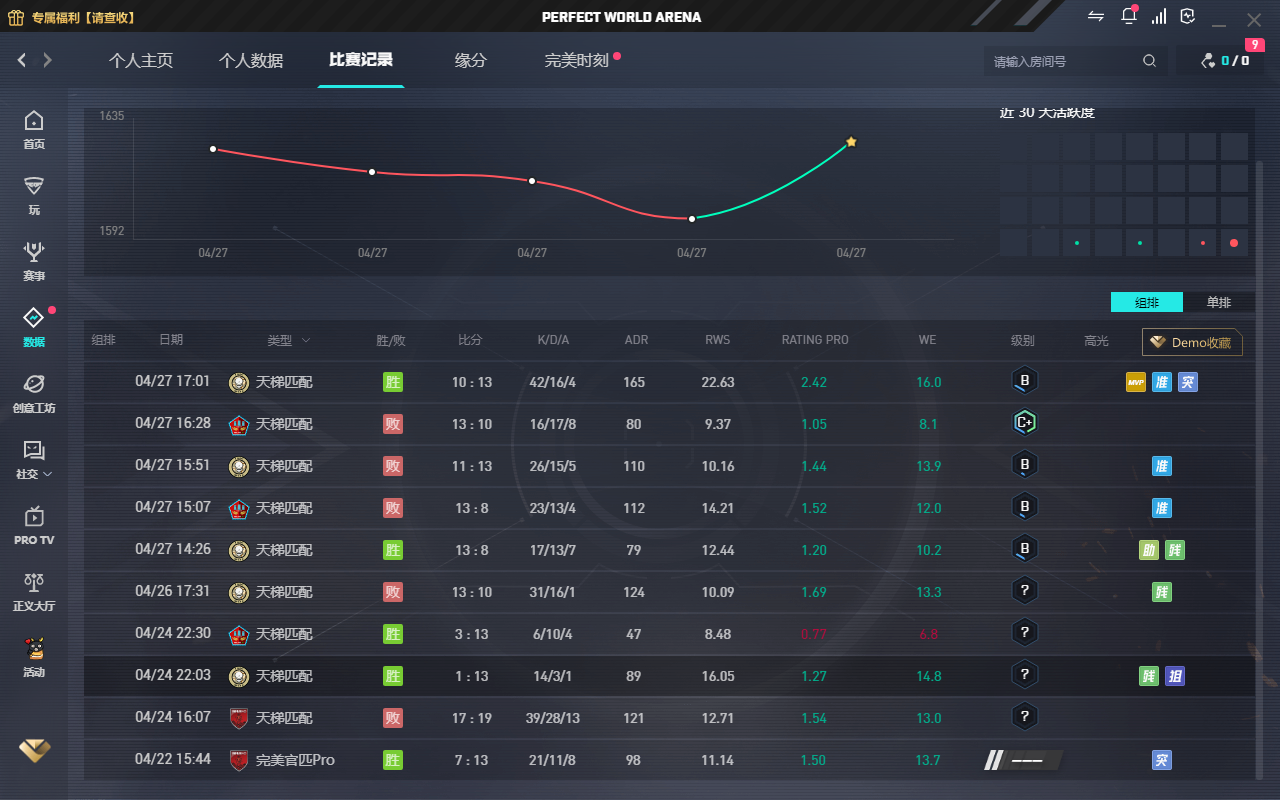
Task: Click rating 2.42 value
Action: click(814, 382)
